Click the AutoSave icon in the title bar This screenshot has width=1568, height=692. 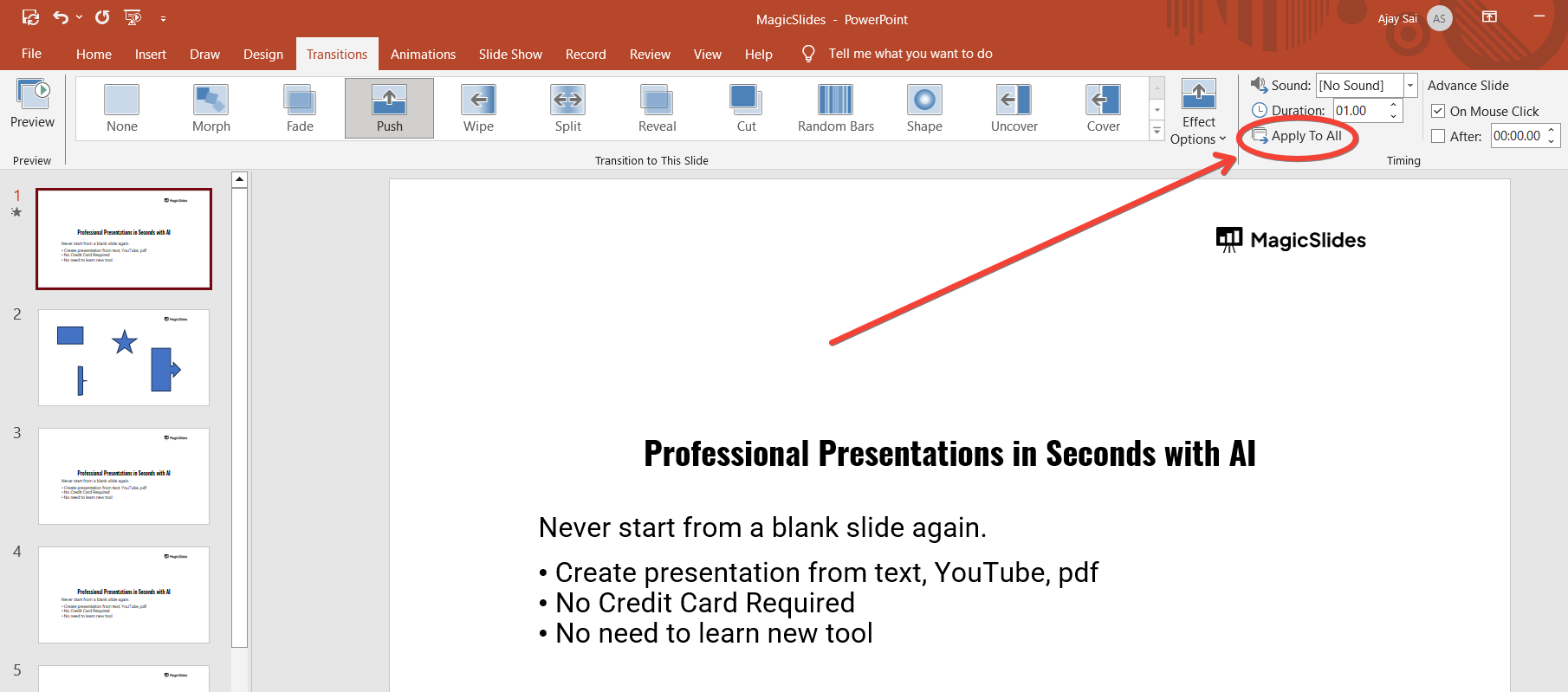30,17
